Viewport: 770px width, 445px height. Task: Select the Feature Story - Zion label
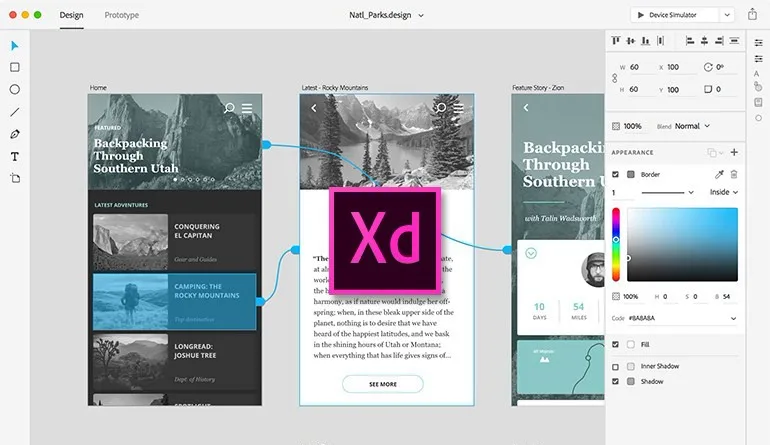coord(538,87)
